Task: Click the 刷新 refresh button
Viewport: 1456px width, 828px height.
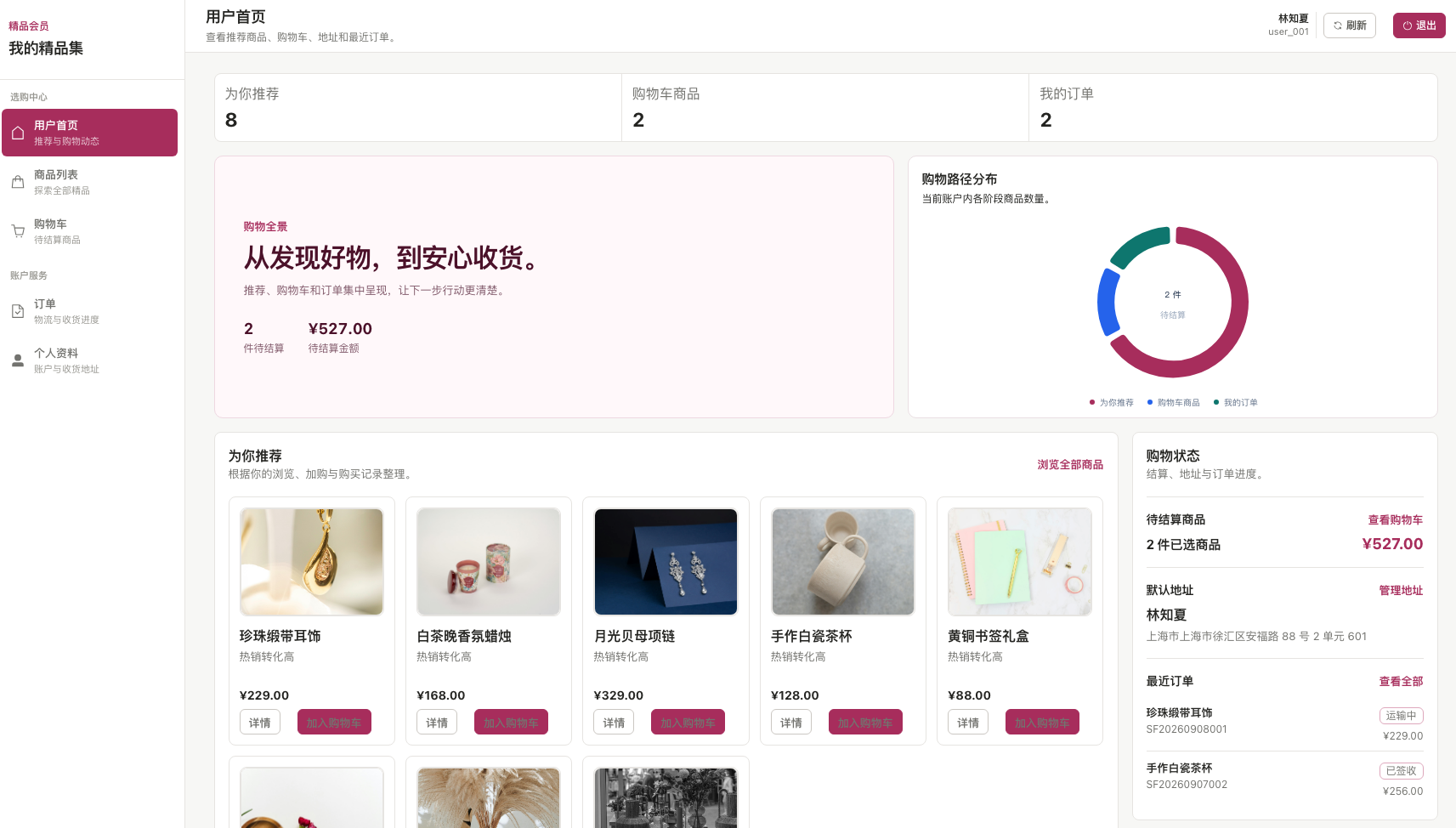Action: point(1350,26)
